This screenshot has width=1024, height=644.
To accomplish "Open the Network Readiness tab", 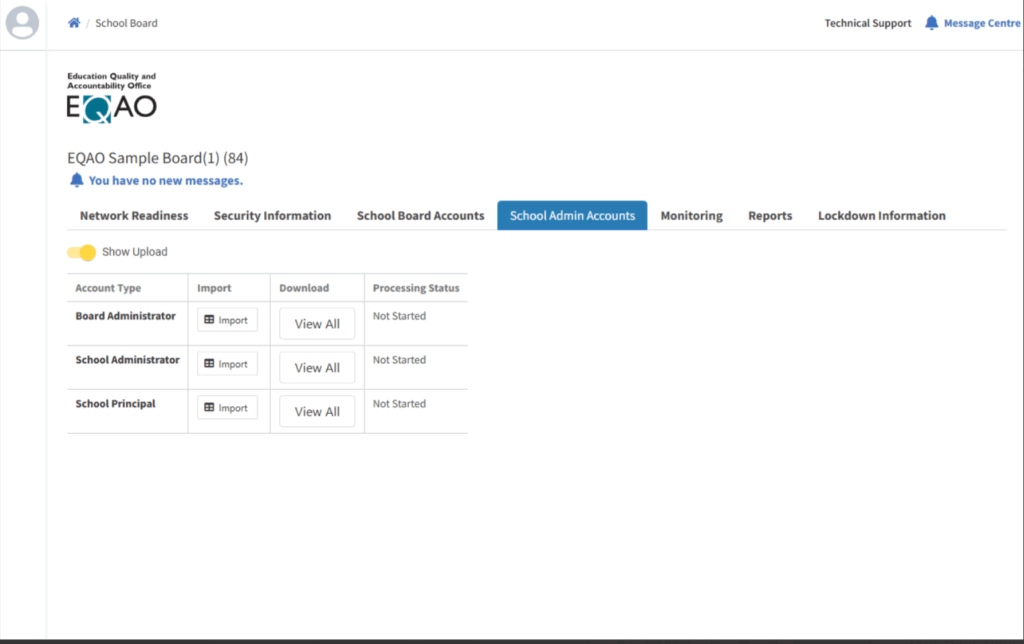I will [x=134, y=216].
